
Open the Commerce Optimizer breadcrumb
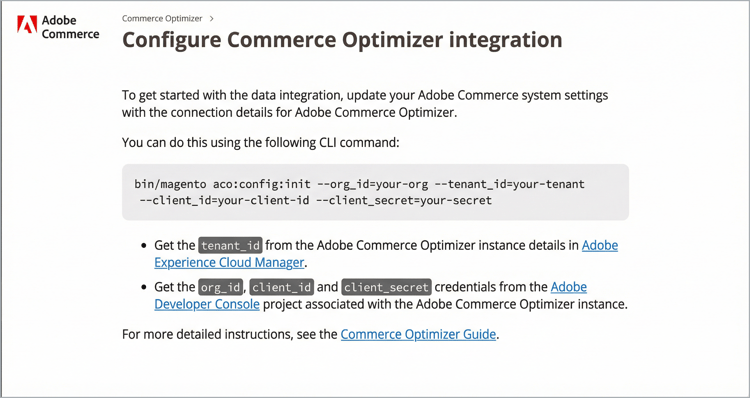(x=162, y=19)
